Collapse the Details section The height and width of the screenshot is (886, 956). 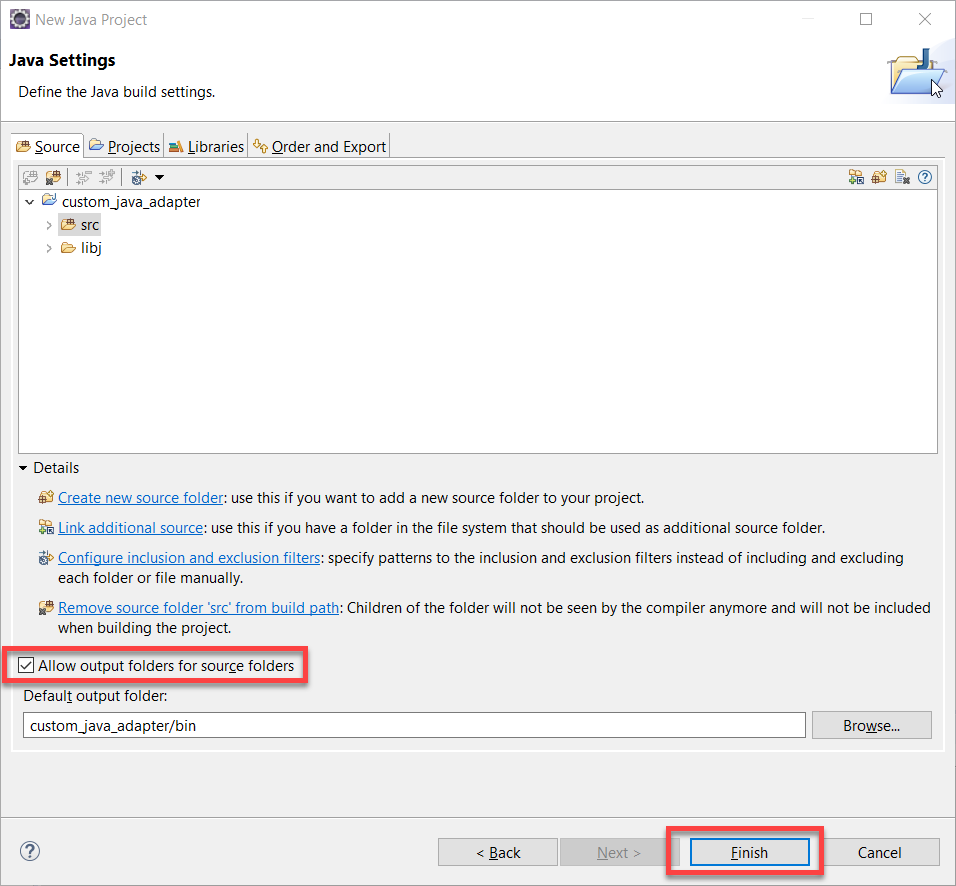click(23, 468)
